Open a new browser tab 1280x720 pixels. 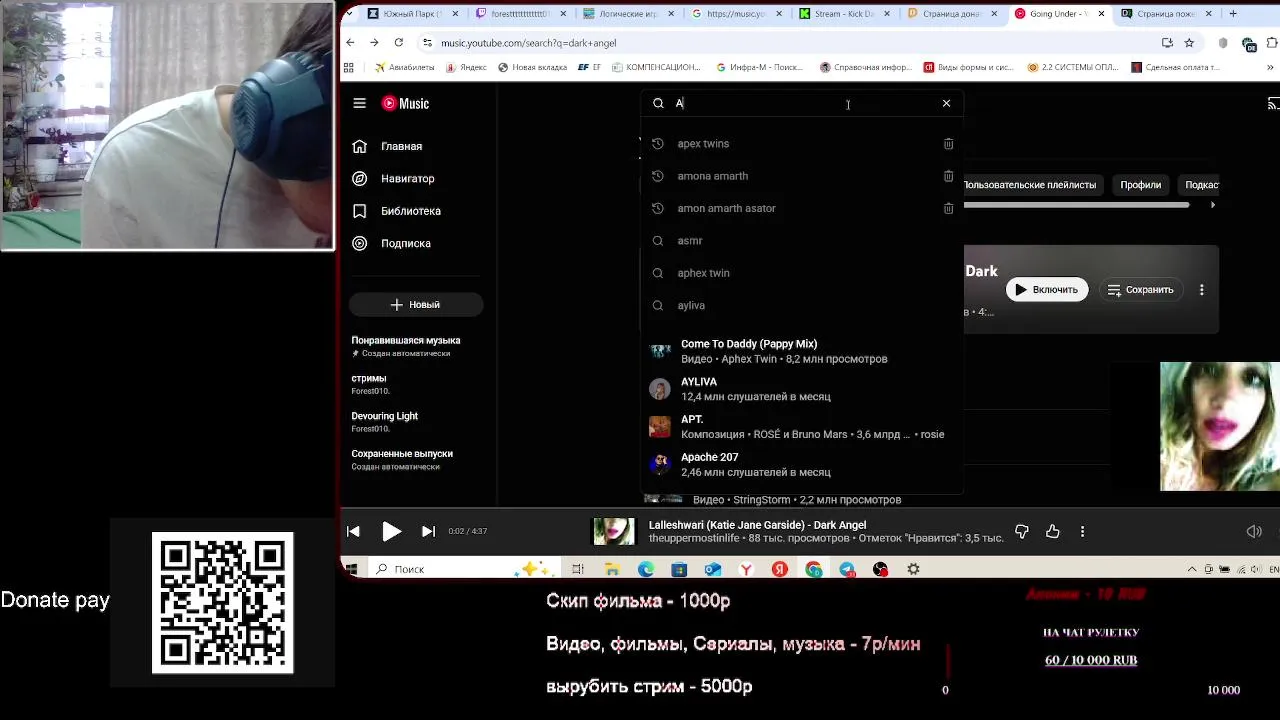(x=1232, y=14)
